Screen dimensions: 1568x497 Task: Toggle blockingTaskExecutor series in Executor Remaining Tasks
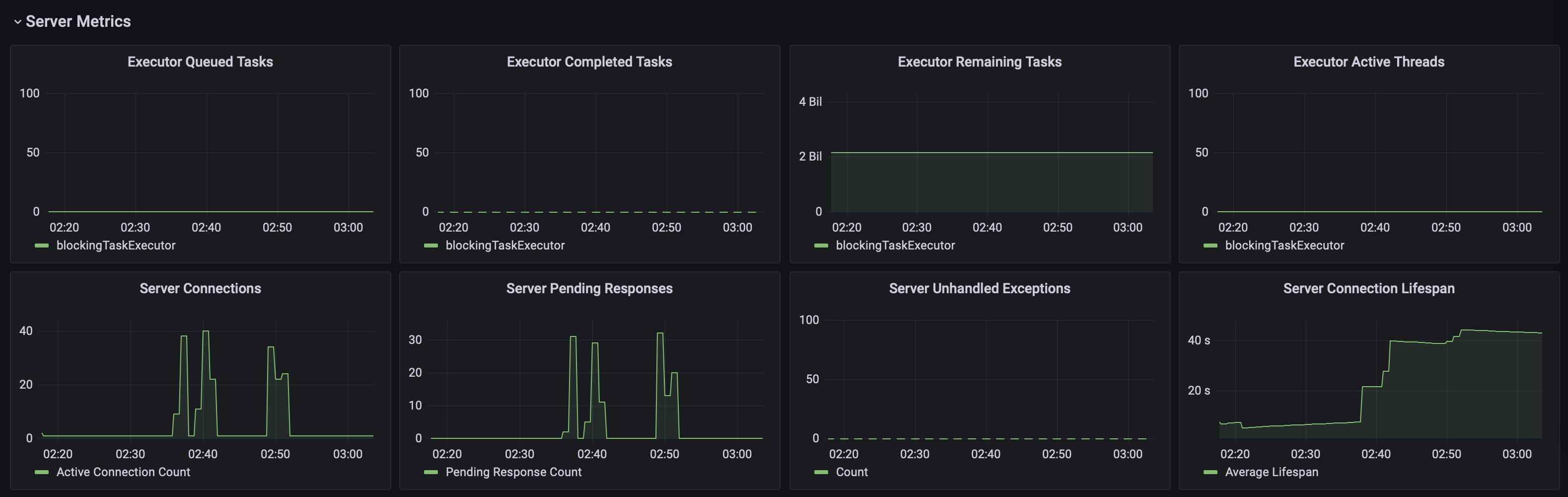(x=895, y=246)
